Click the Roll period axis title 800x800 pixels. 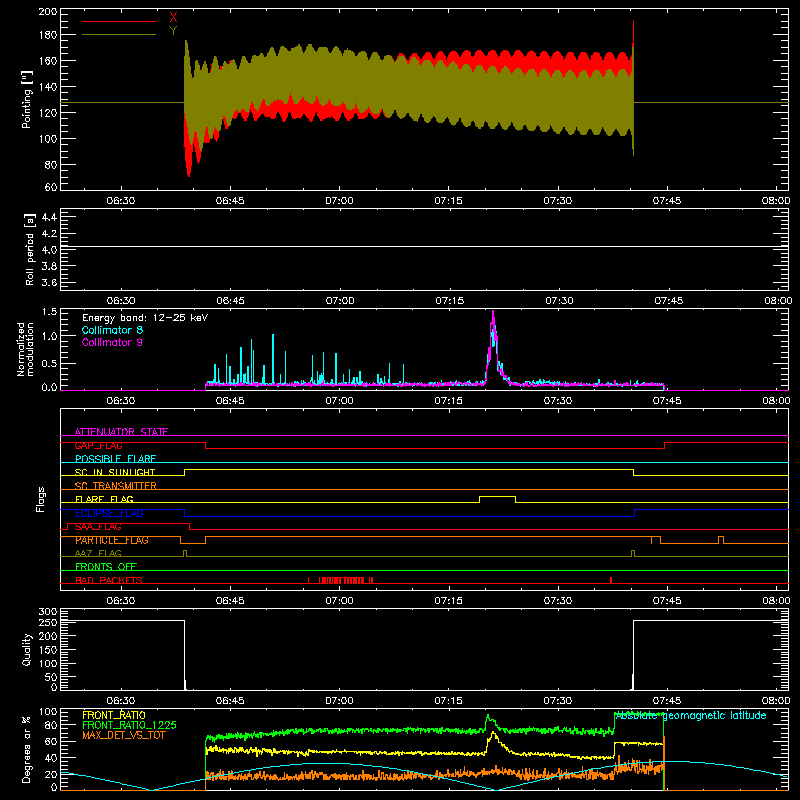[x=30, y=249]
